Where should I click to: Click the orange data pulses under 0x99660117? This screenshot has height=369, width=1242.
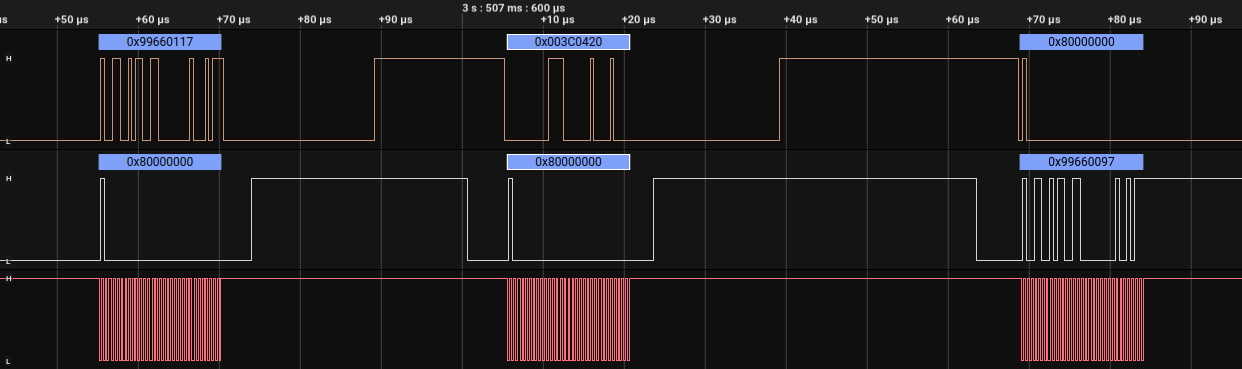coord(162,100)
